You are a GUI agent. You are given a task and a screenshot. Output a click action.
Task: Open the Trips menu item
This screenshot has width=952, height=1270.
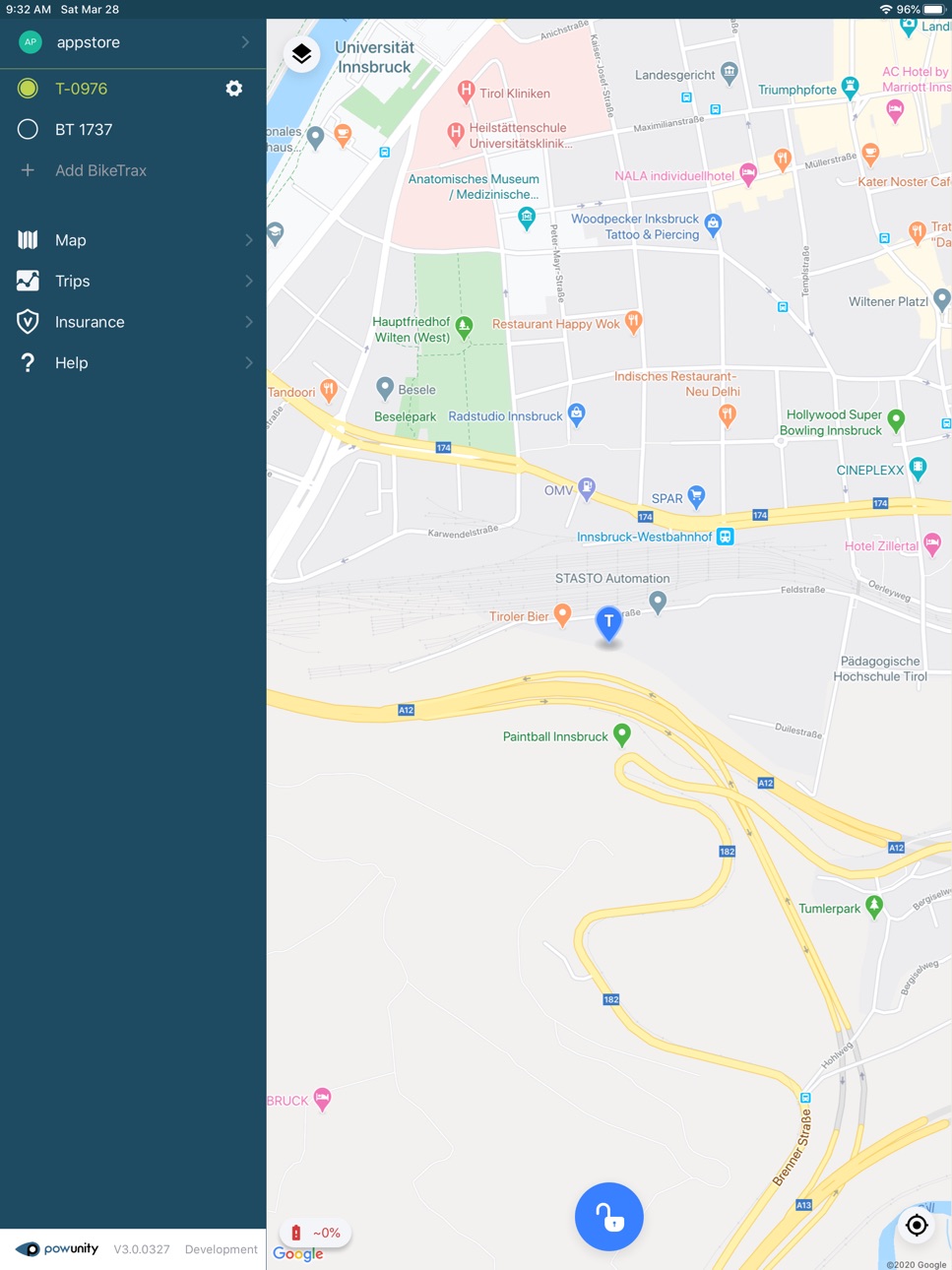[133, 282]
